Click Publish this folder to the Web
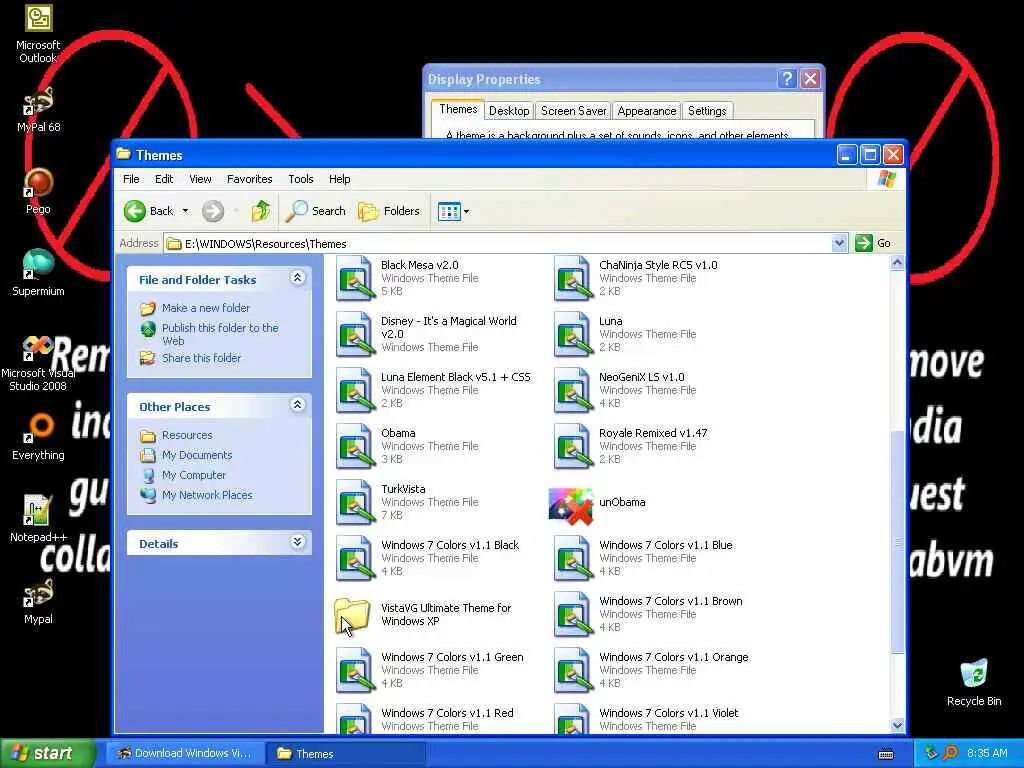Image resolution: width=1024 pixels, height=768 pixels. click(220, 334)
